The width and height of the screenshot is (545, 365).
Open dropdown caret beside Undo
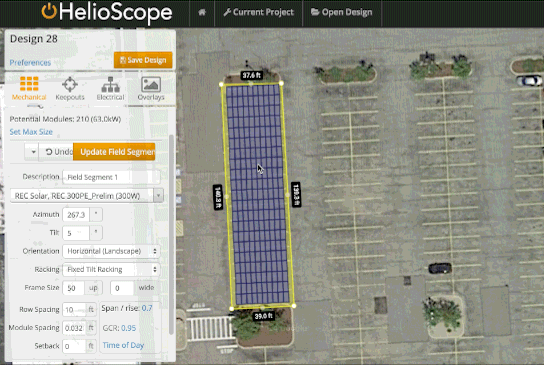click(32, 152)
